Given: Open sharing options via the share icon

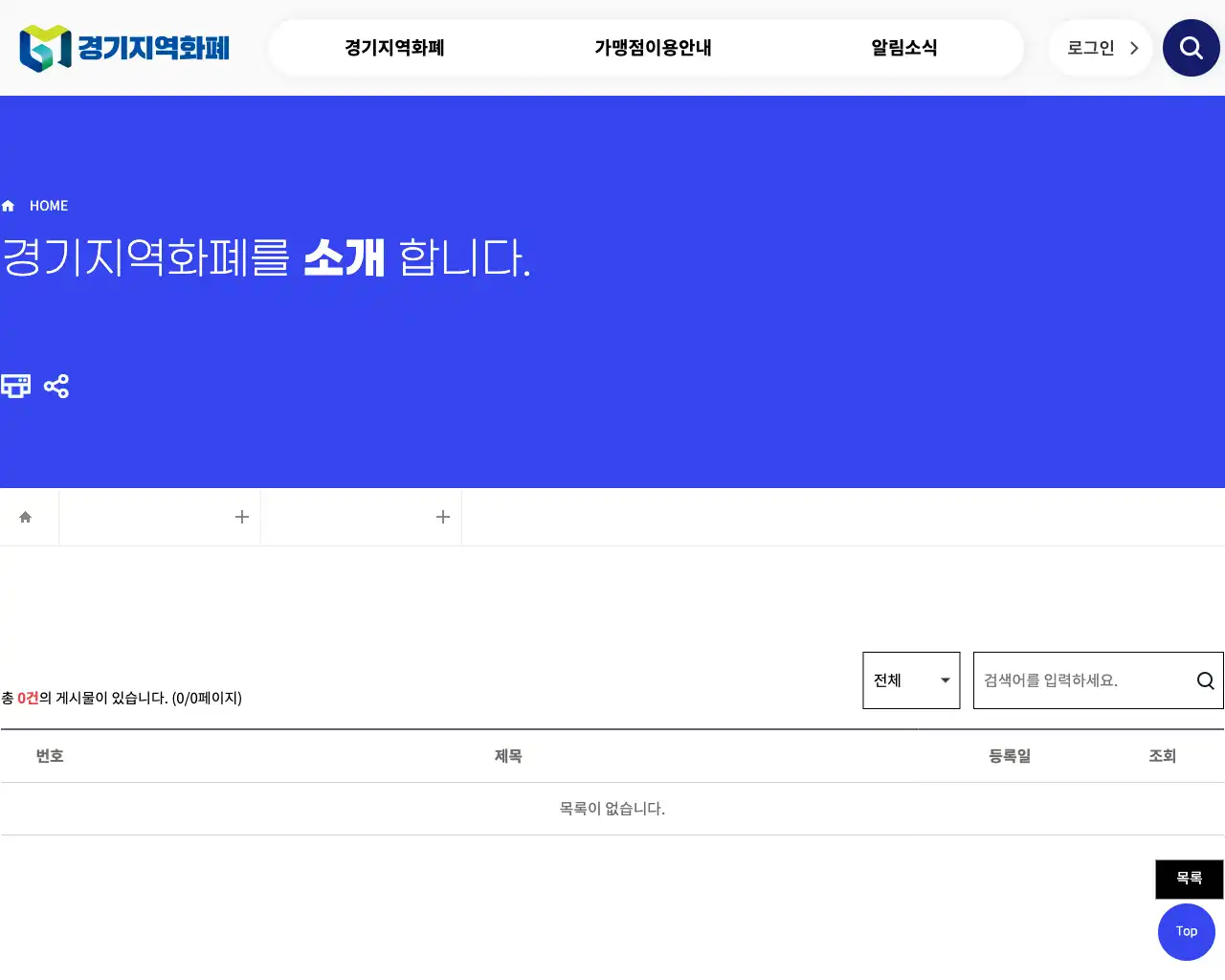Looking at the screenshot, I should pyautogui.click(x=56, y=386).
